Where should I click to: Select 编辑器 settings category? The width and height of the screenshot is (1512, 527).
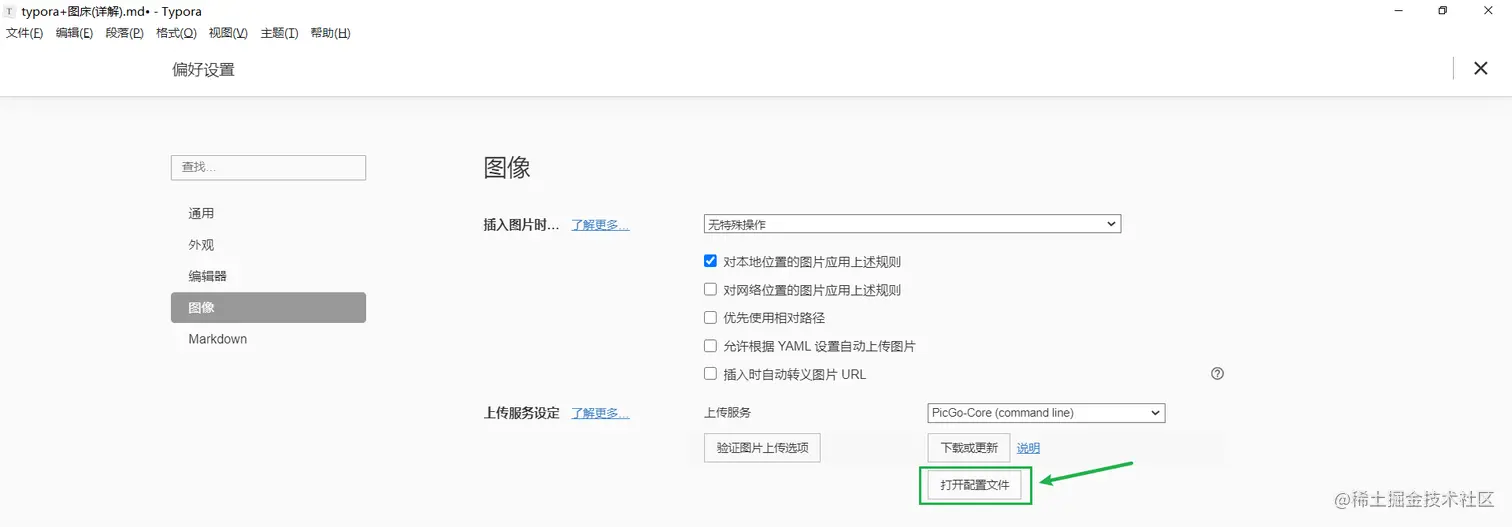pos(268,276)
